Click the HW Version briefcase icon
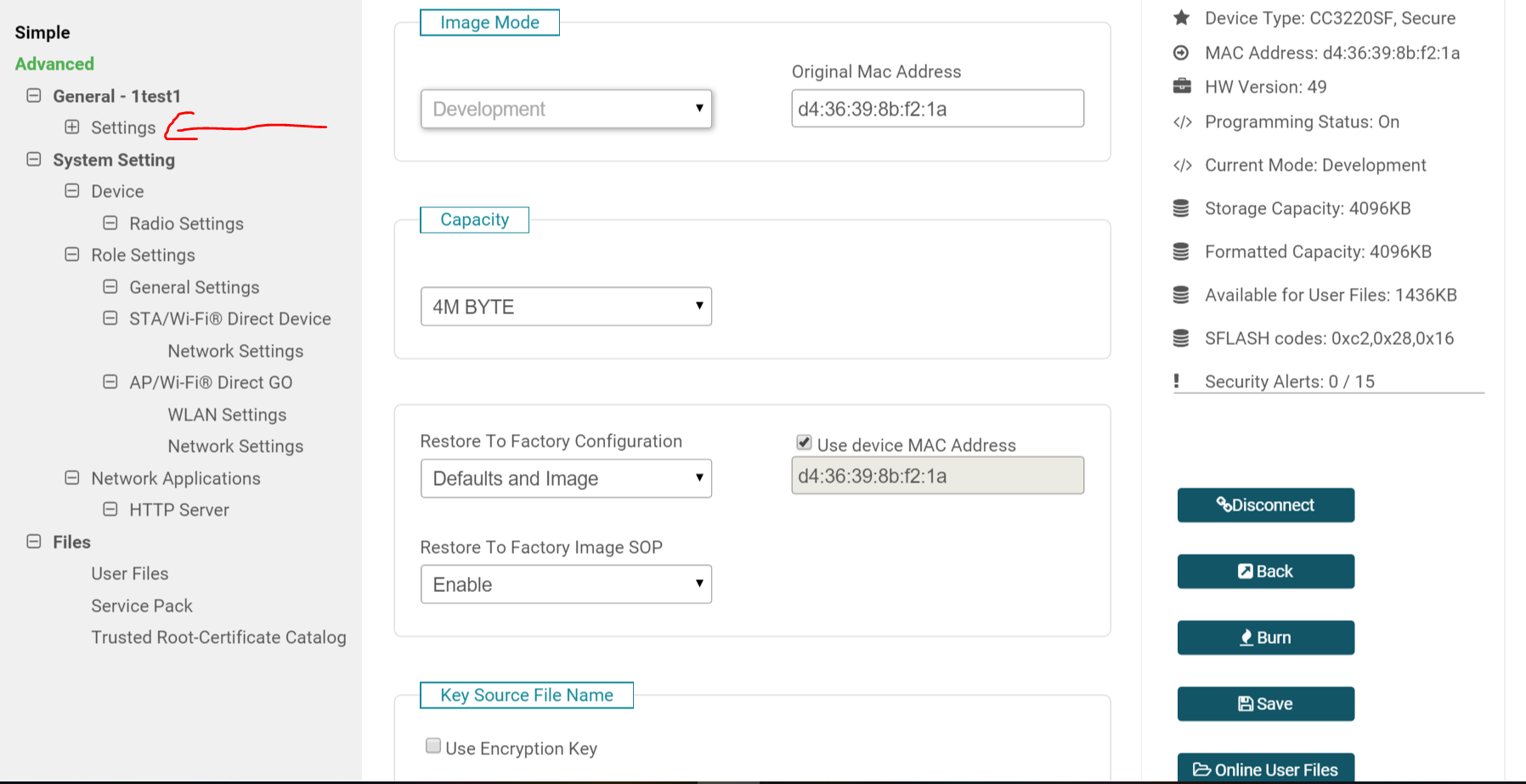Screen dimensions: 1526x784 (1181, 87)
